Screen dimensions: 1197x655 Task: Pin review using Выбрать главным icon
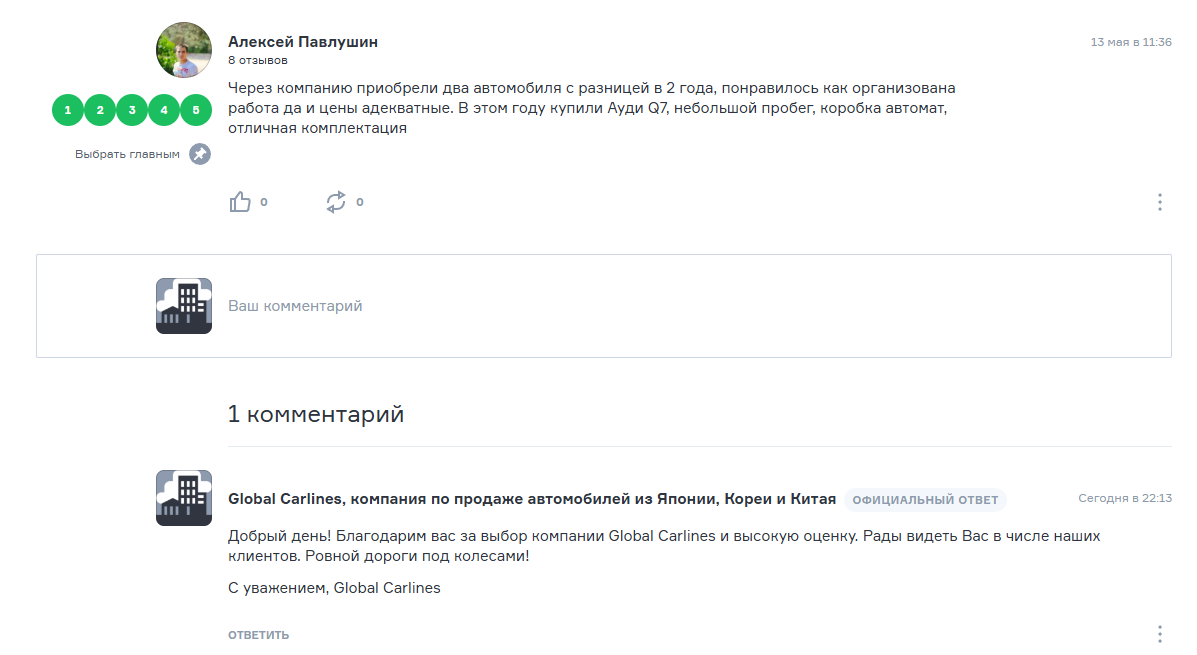[200, 154]
